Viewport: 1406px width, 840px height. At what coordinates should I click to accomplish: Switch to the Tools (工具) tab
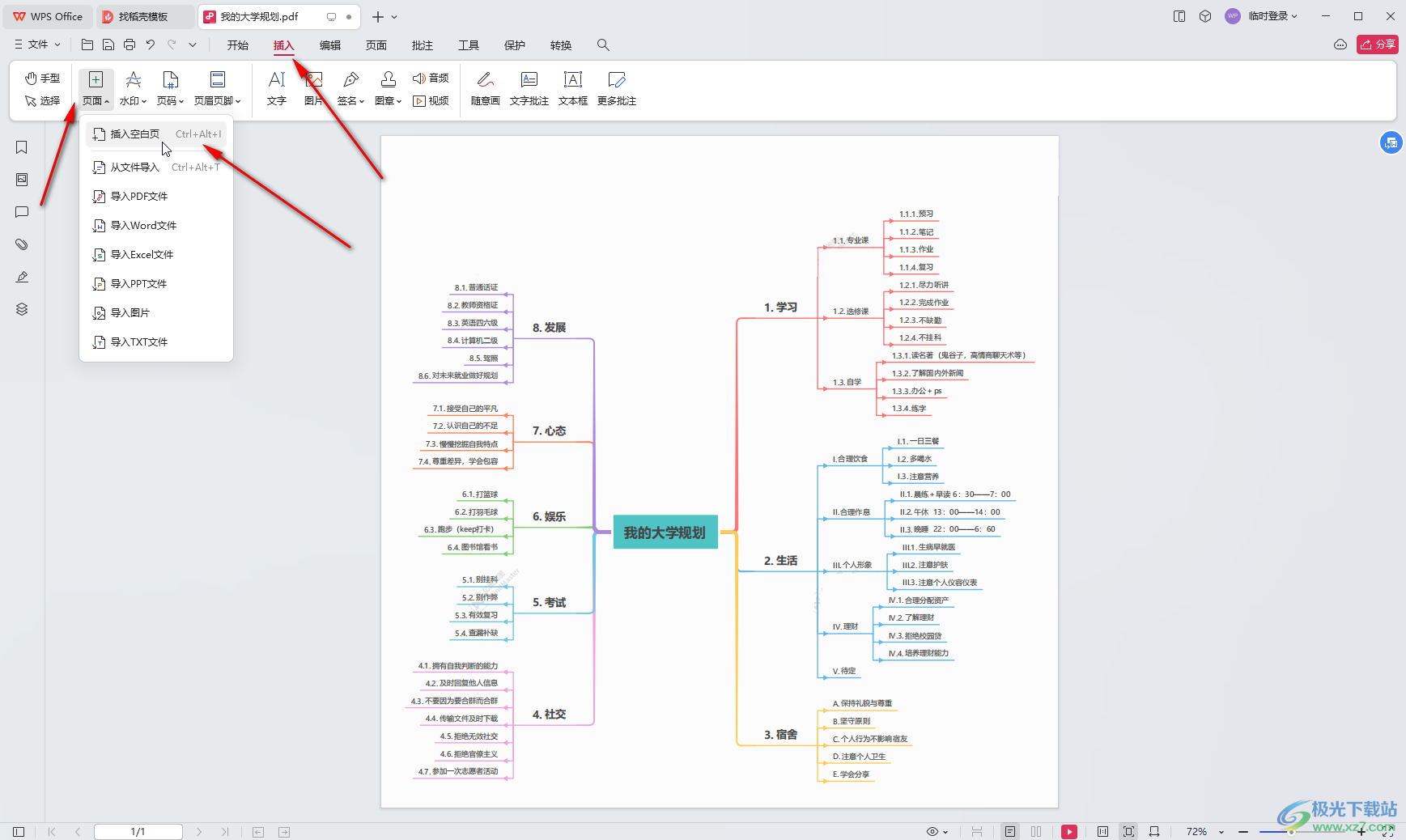click(469, 45)
